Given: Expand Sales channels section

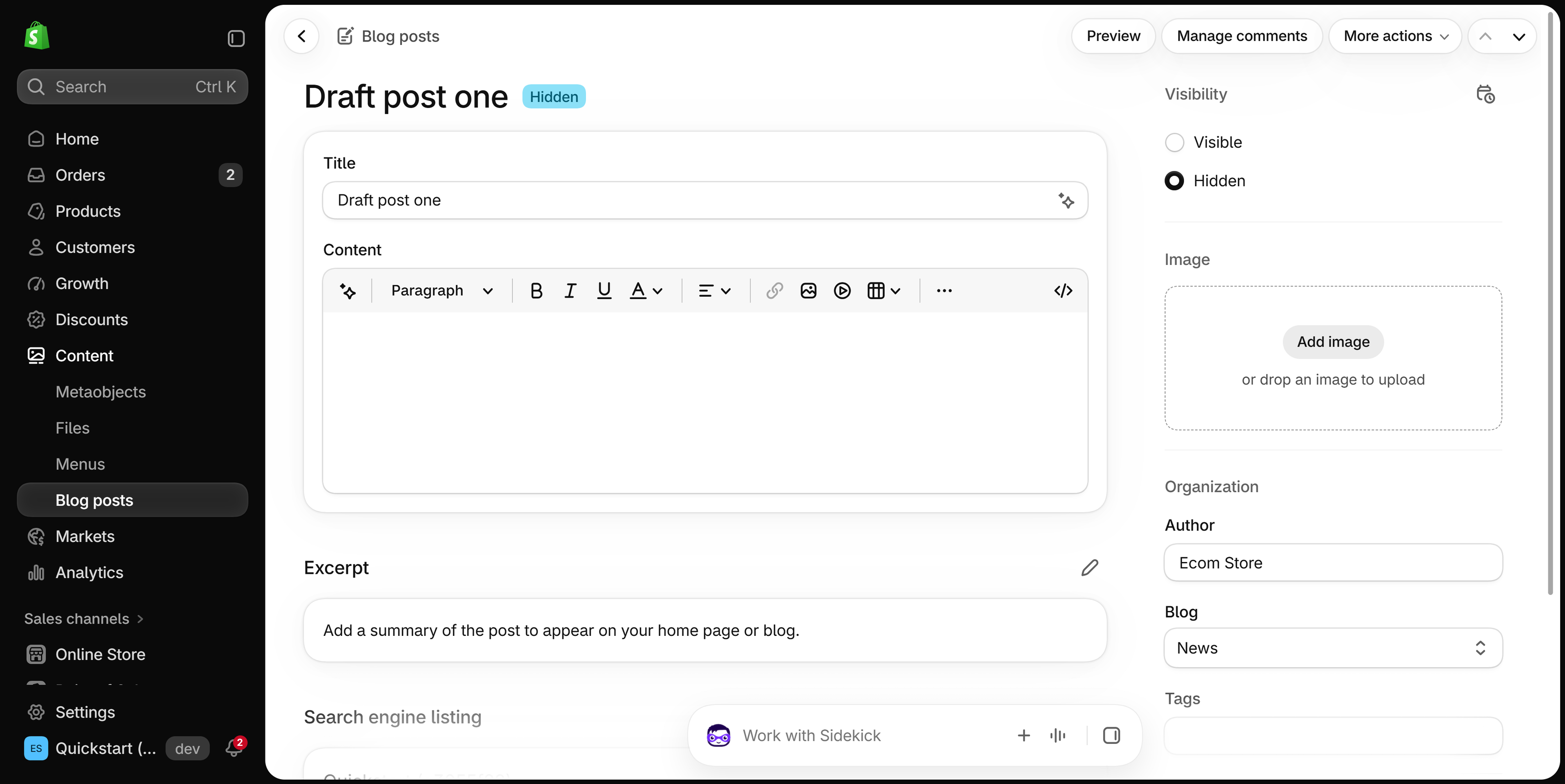Looking at the screenshot, I should point(84,619).
